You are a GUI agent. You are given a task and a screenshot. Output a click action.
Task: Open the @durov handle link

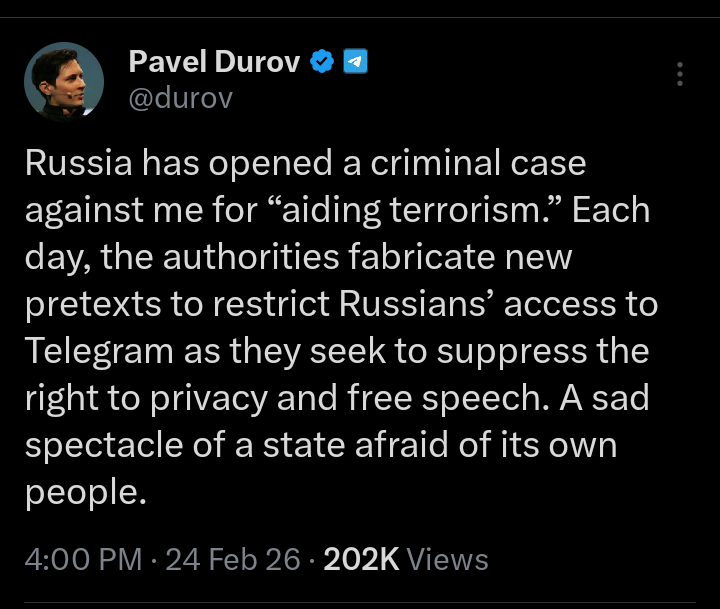(180, 98)
